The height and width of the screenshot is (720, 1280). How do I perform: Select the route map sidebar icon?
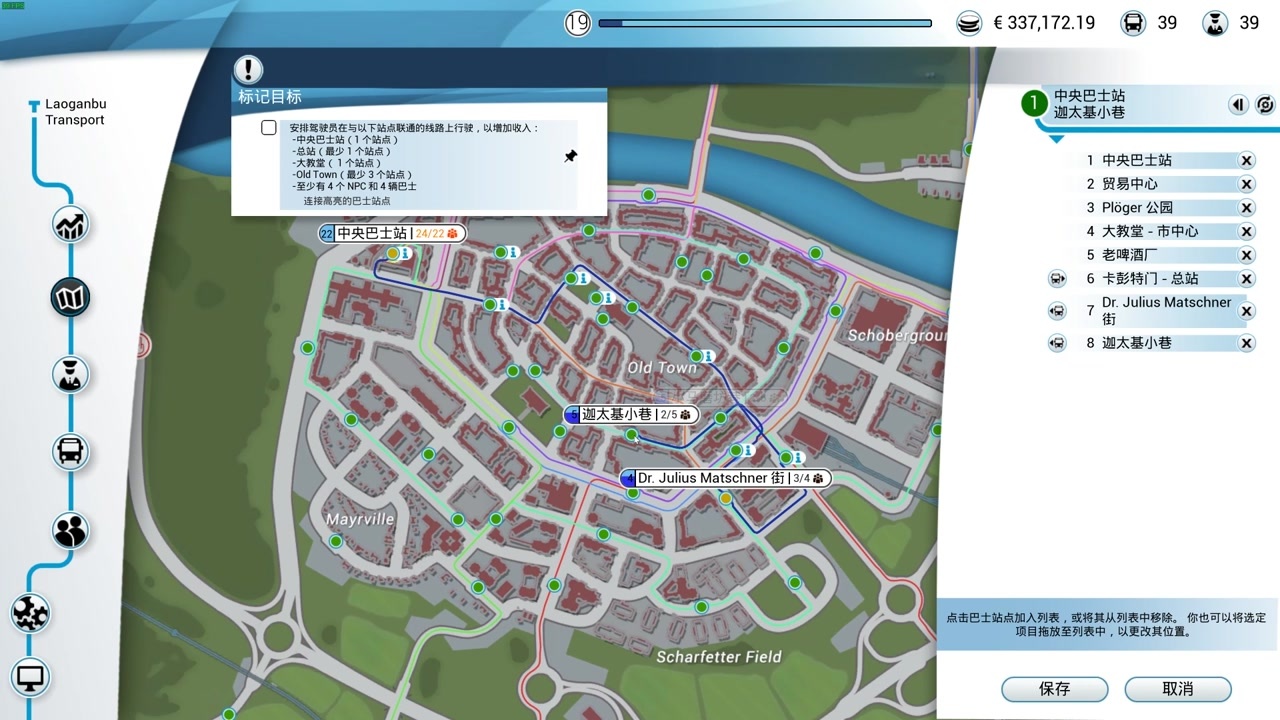click(x=71, y=297)
